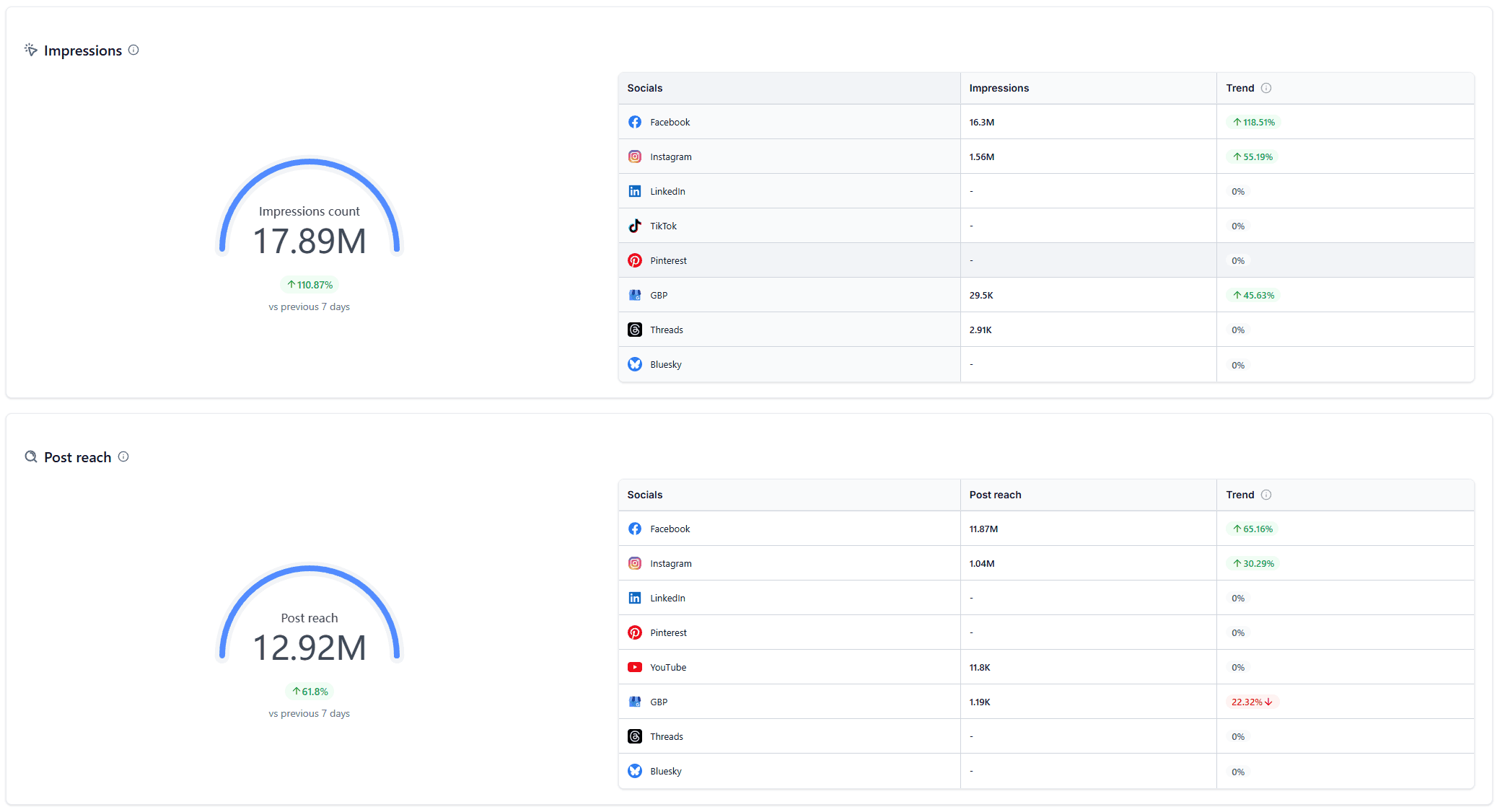Click LinkedIn icon in Impressions table
Image resolution: width=1505 pixels, height=812 pixels.
coord(635,191)
